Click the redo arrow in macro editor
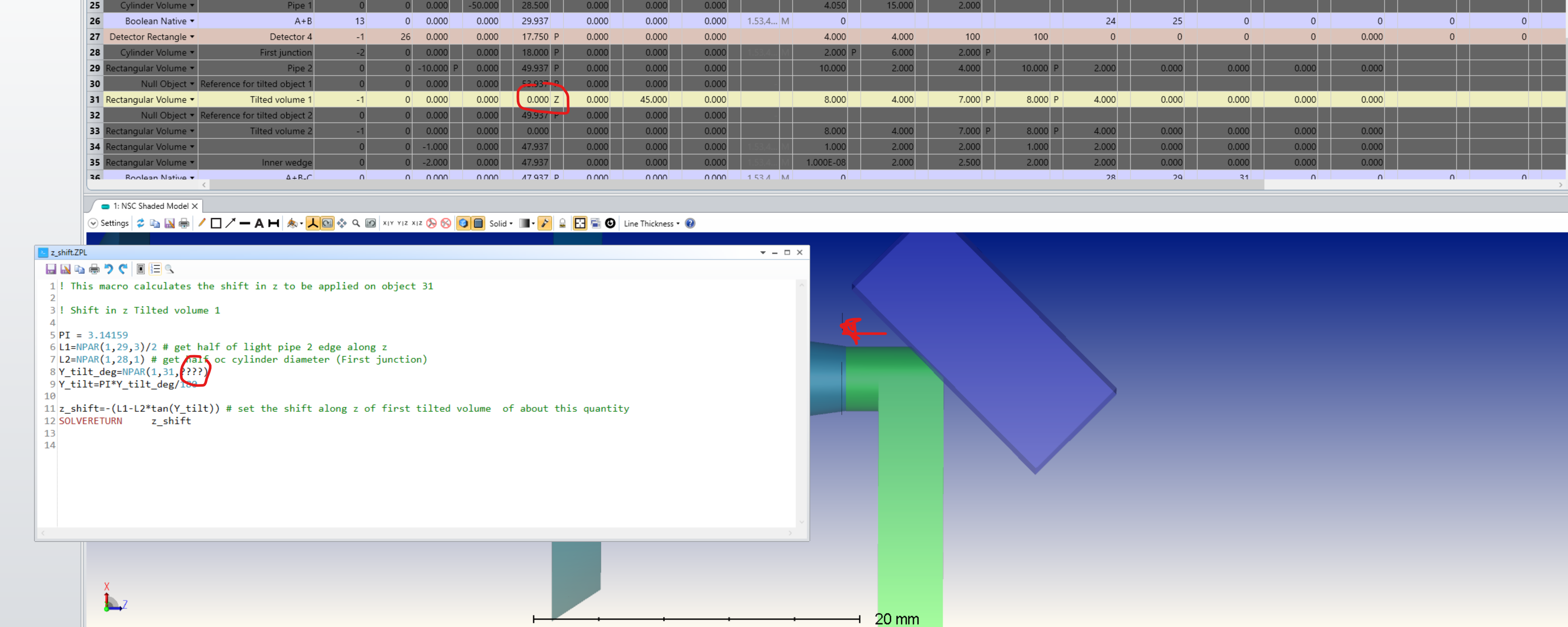The width and height of the screenshot is (1568, 627). click(124, 269)
